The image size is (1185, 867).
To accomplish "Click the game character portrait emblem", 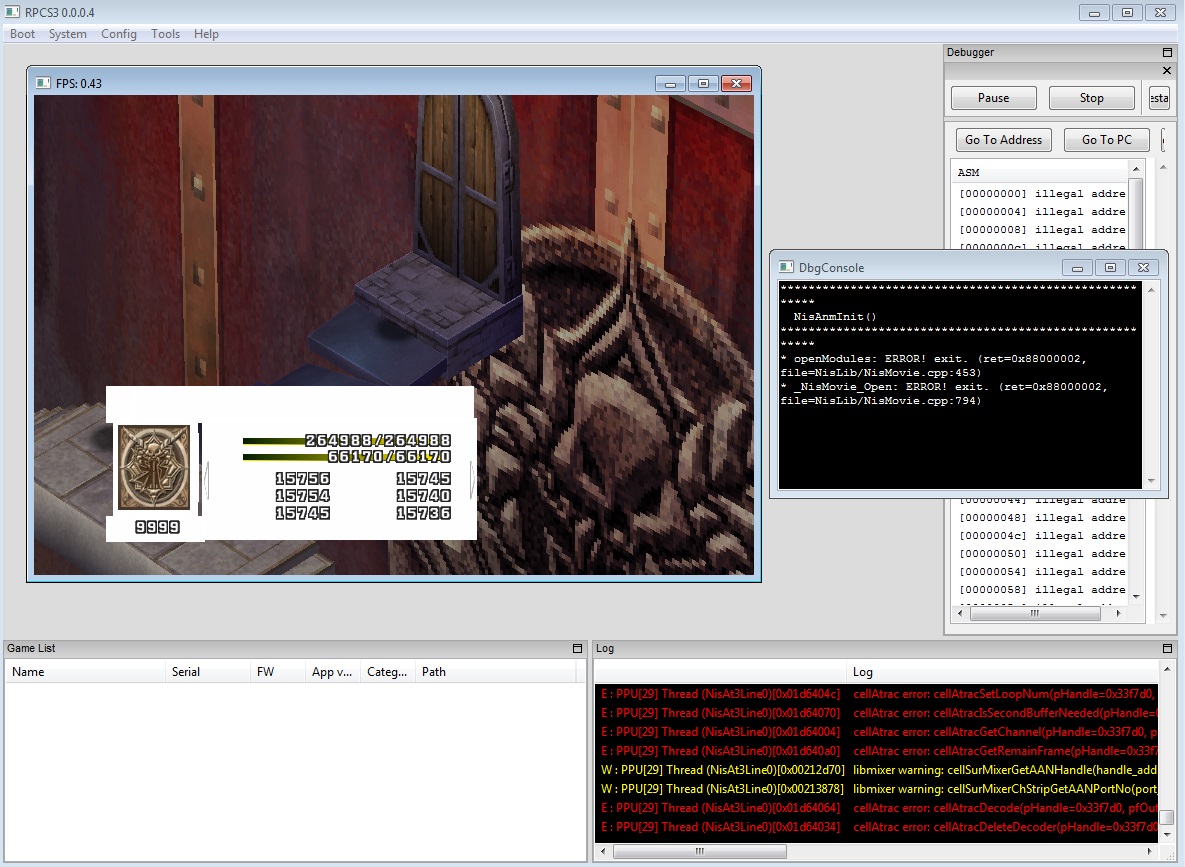I will [154, 467].
